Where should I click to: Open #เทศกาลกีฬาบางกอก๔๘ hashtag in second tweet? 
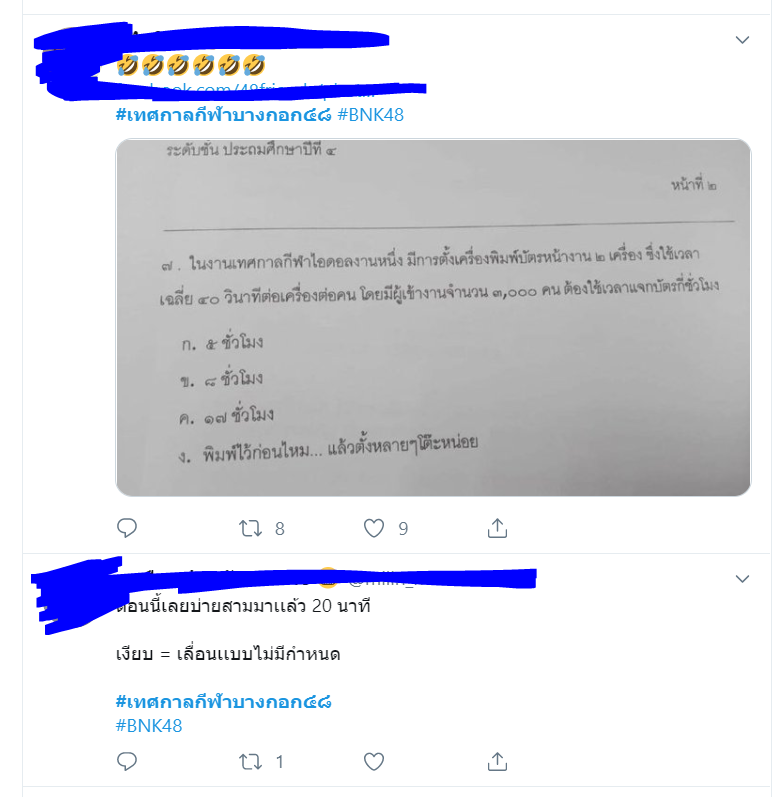tap(223, 702)
